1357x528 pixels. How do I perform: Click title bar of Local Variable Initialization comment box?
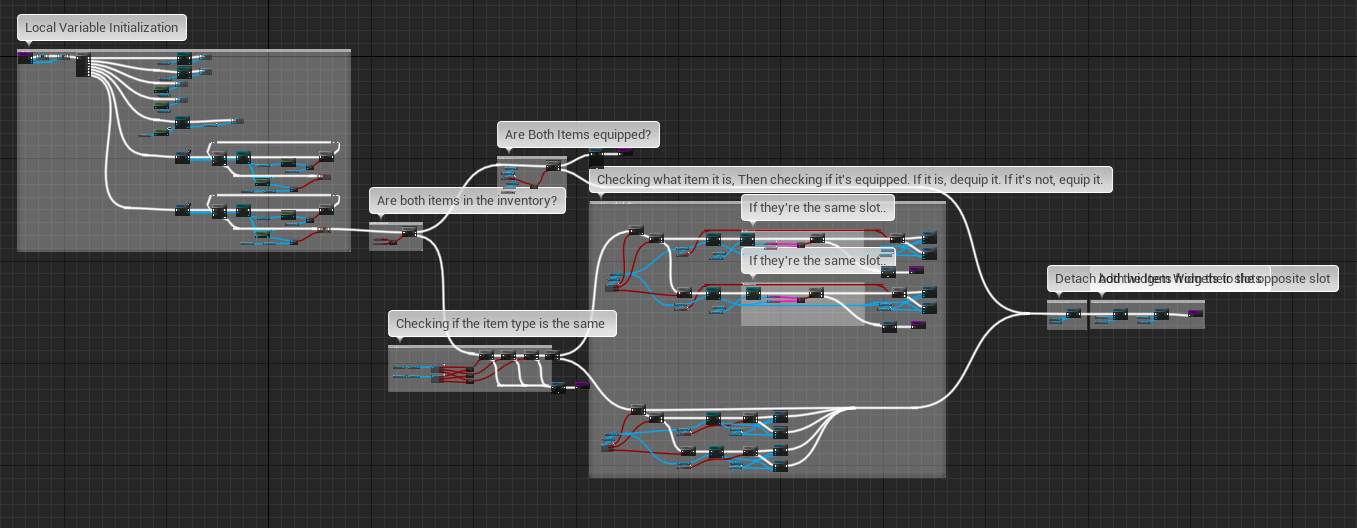click(x=184, y=50)
